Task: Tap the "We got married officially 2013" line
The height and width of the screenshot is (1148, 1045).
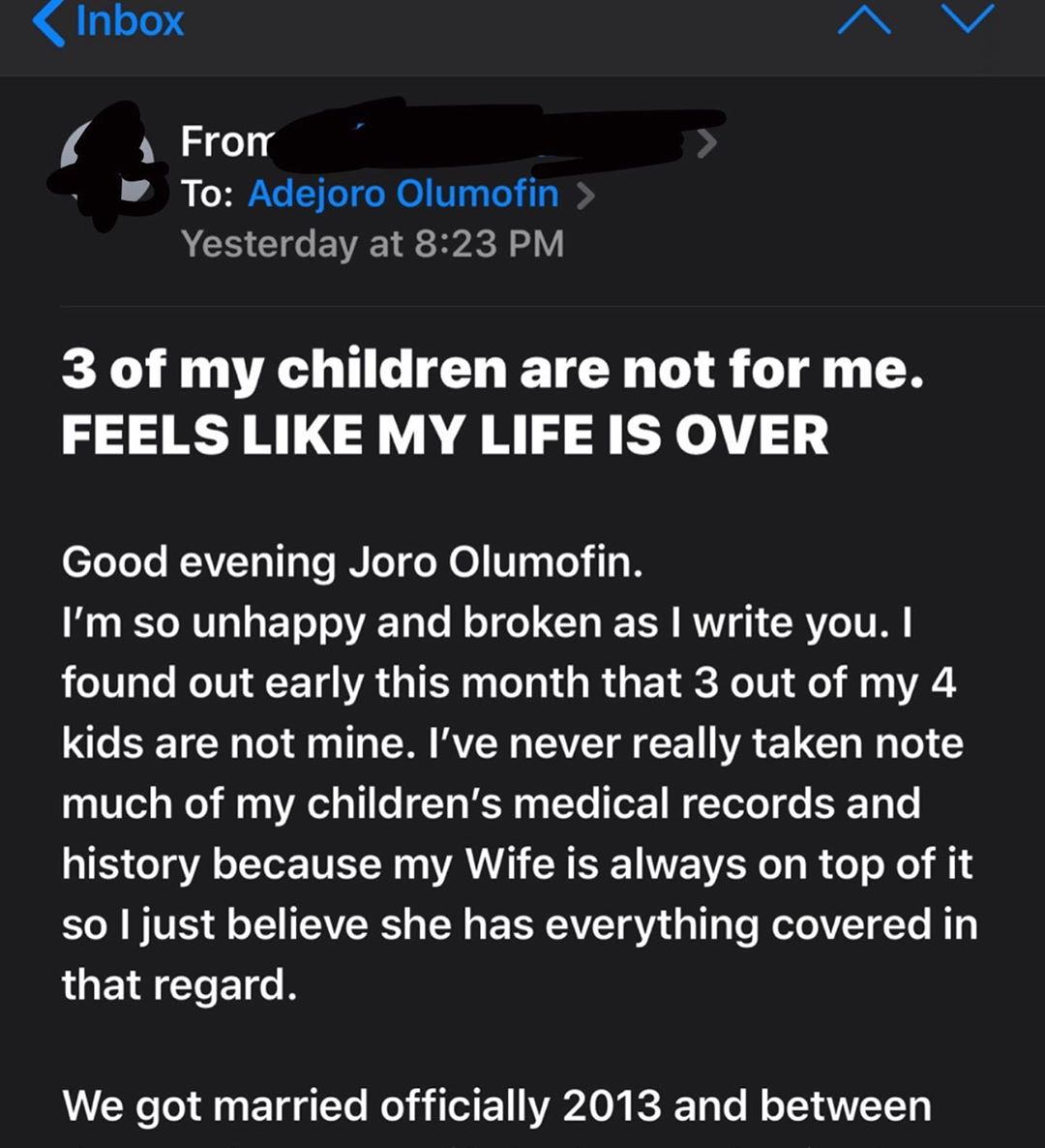Action: point(496,1106)
